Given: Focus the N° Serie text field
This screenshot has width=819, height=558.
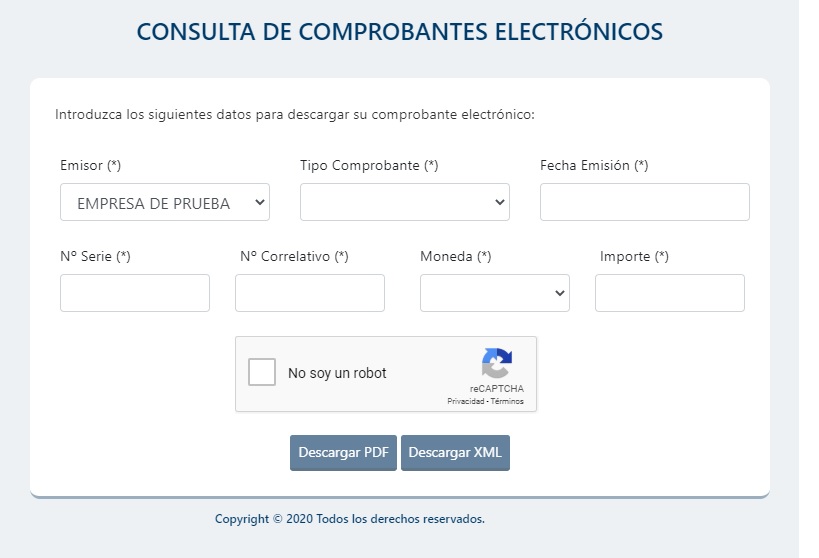Looking at the screenshot, I should pyautogui.click(x=135, y=293).
